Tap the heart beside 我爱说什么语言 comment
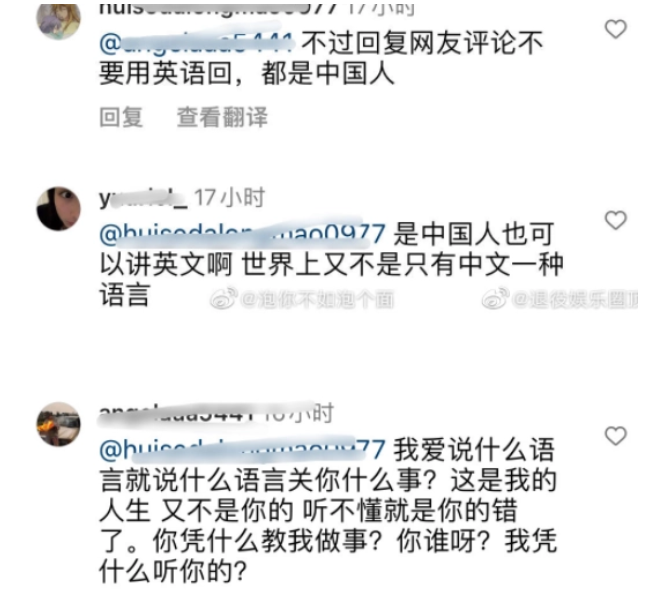Screen dimensions: 648x608 pyautogui.click(x=616, y=436)
